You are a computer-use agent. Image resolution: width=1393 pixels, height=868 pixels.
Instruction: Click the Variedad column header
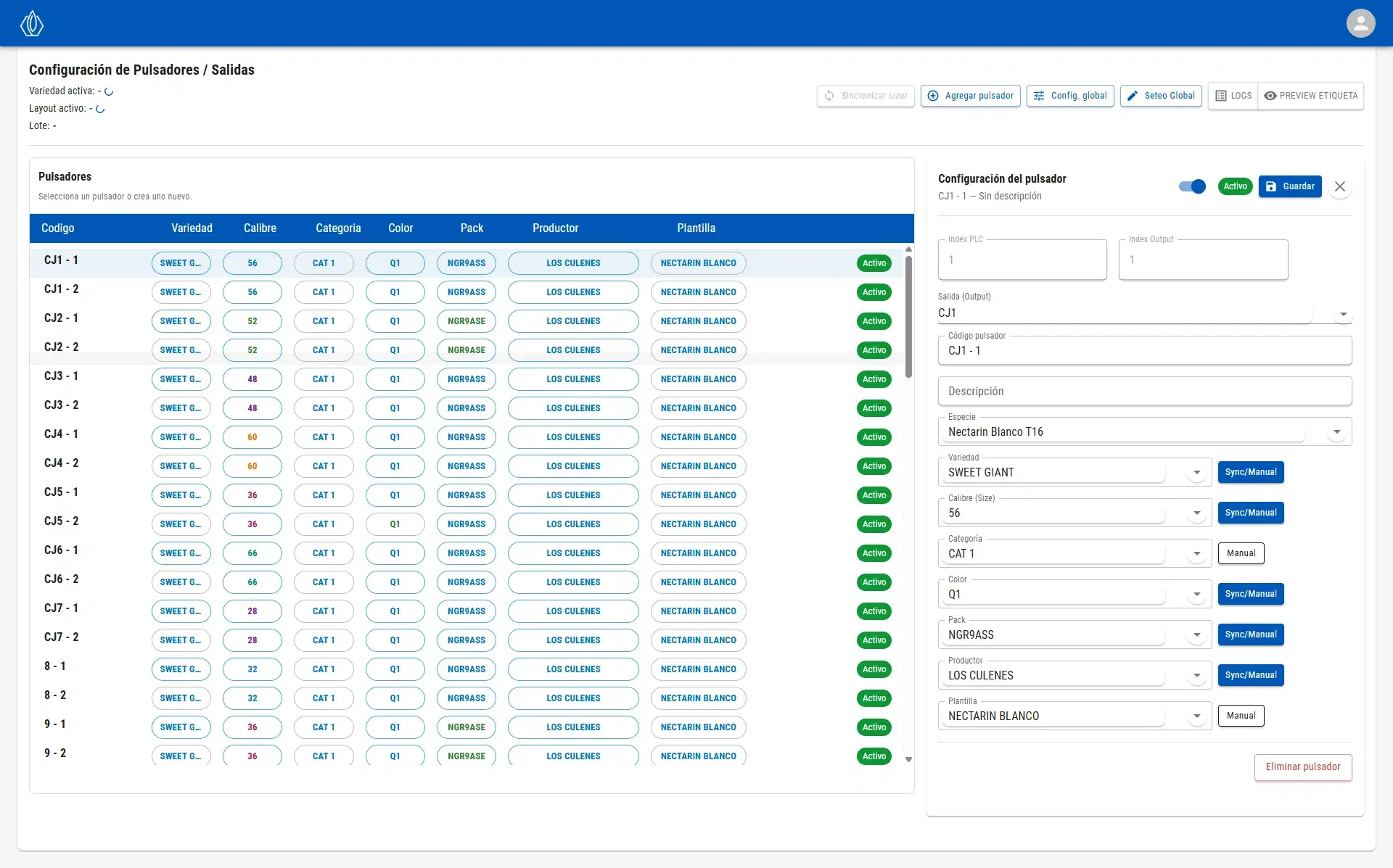tap(192, 228)
